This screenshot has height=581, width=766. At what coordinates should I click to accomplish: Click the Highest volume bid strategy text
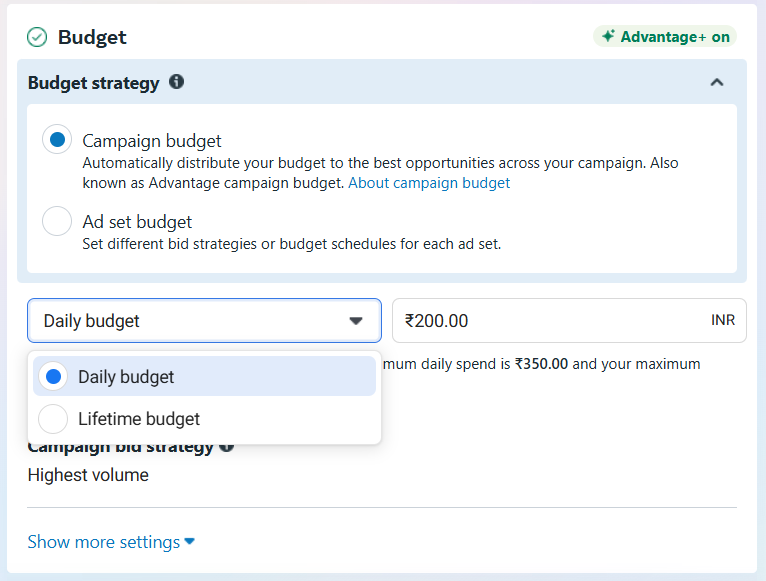(88, 475)
